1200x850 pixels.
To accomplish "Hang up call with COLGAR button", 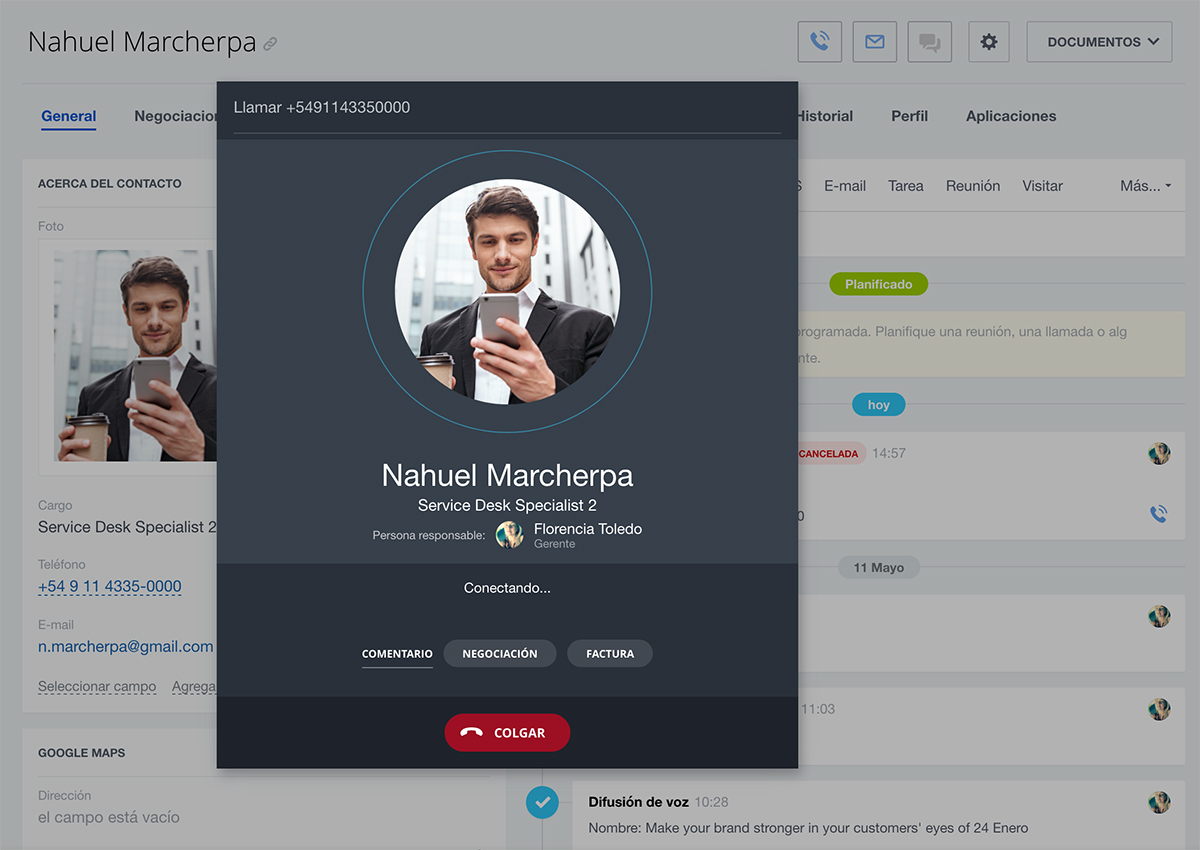I will [x=507, y=732].
